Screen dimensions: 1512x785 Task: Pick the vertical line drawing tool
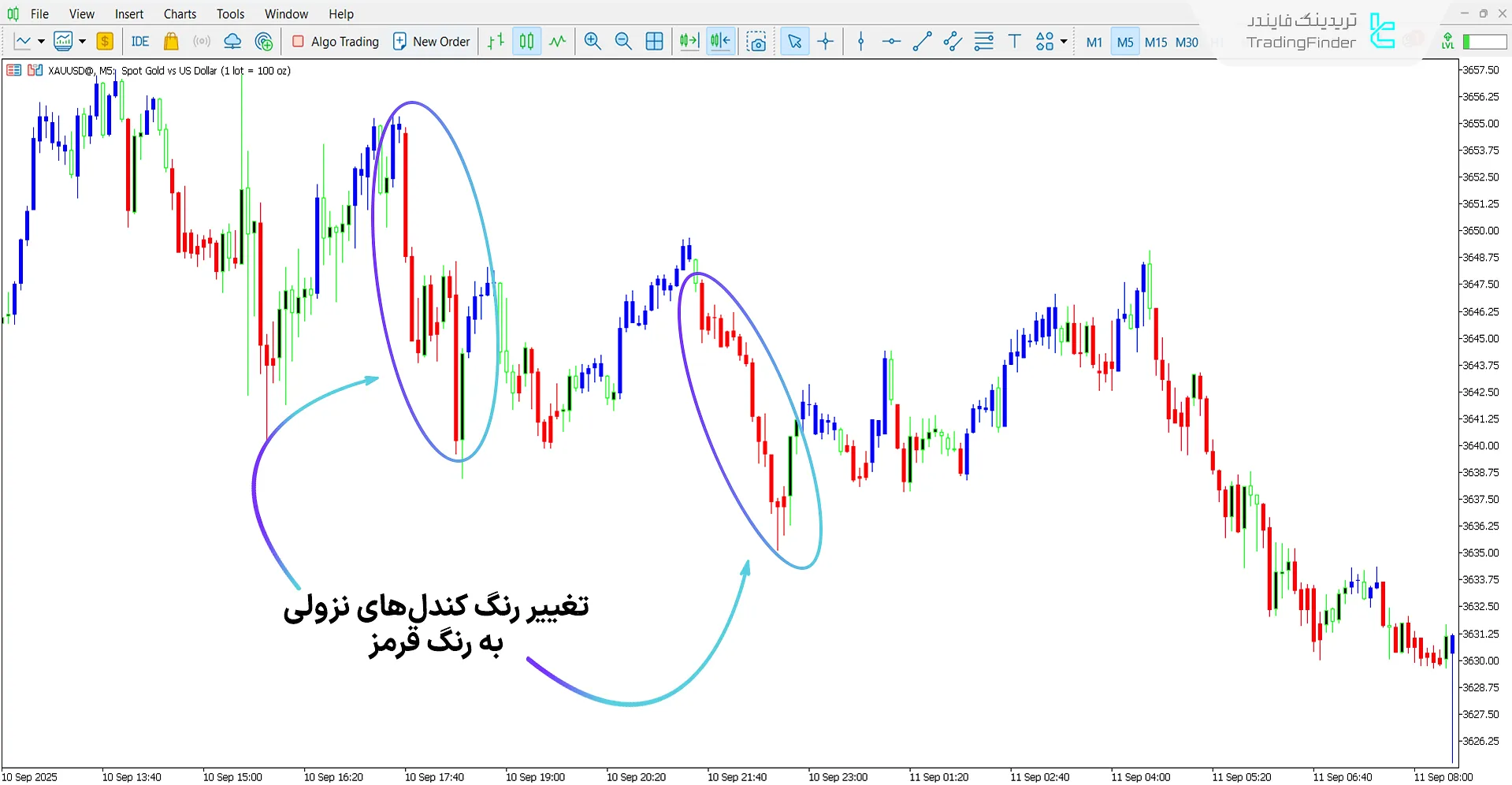[x=860, y=42]
